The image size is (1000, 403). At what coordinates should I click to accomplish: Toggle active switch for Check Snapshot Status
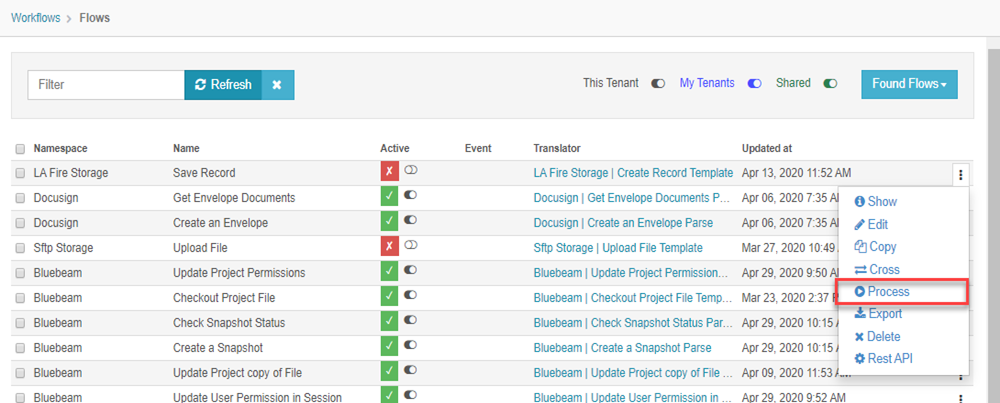[410, 319]
